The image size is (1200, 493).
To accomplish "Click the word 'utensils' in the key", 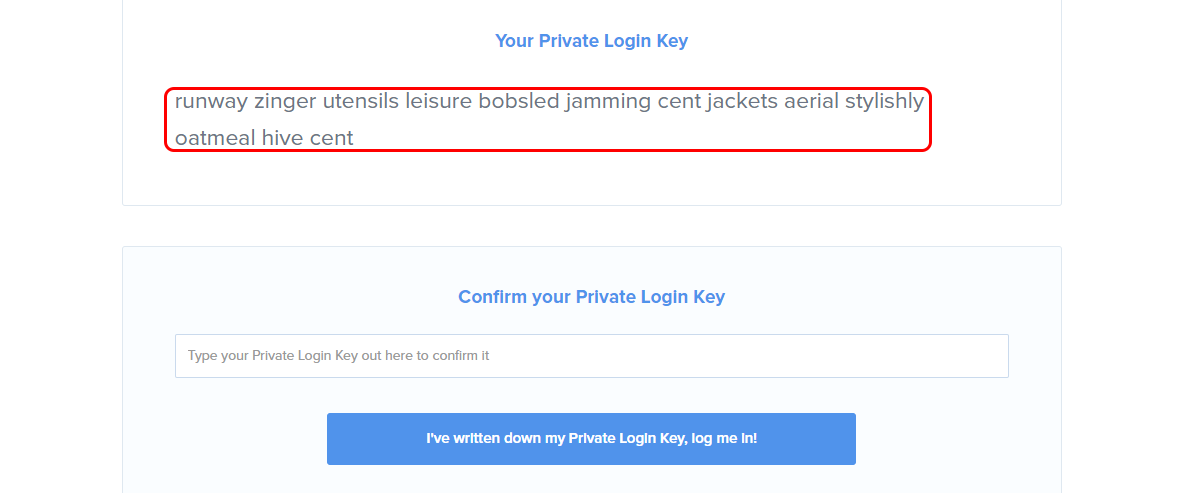I will tap(360, 102).
